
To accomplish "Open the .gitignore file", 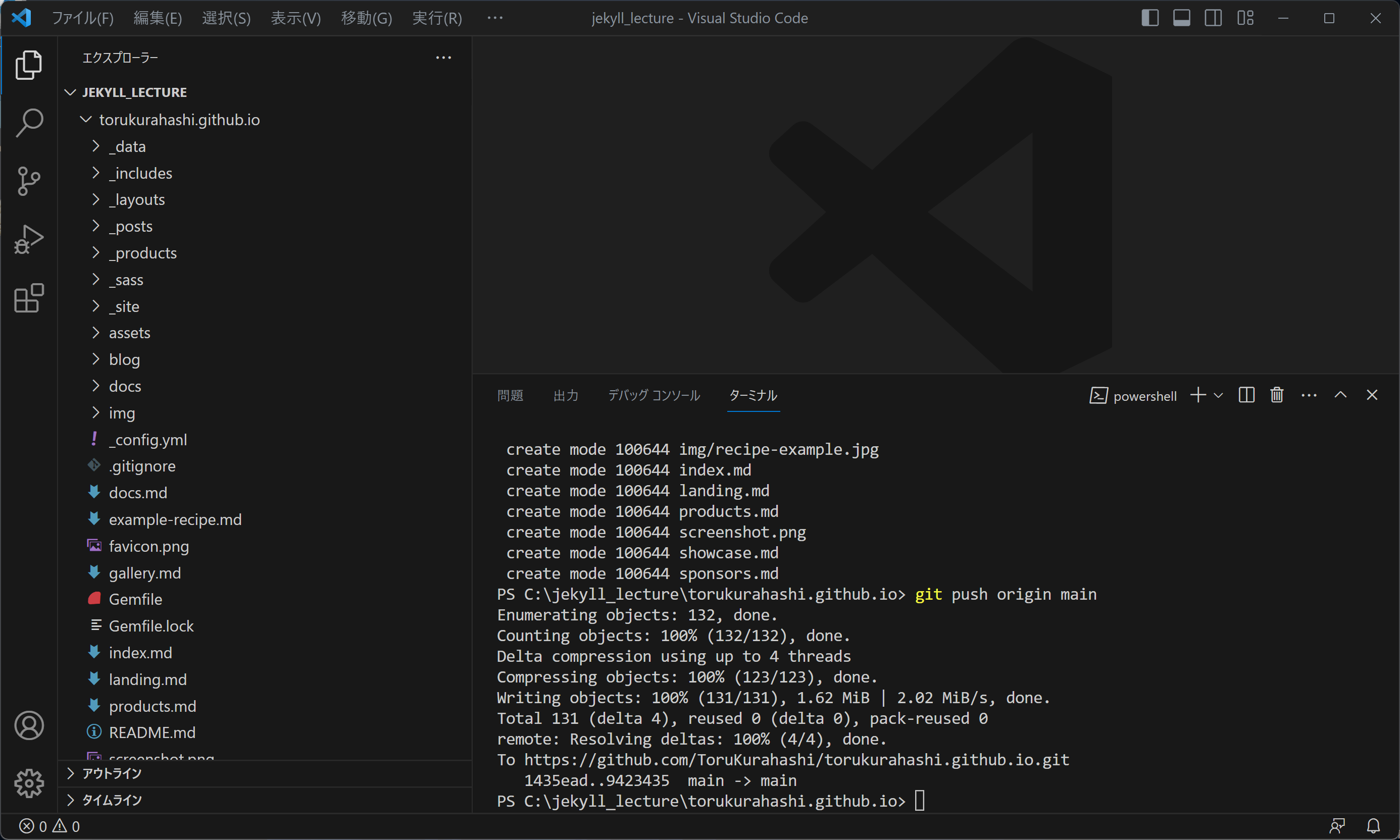I will pos(265,466).
